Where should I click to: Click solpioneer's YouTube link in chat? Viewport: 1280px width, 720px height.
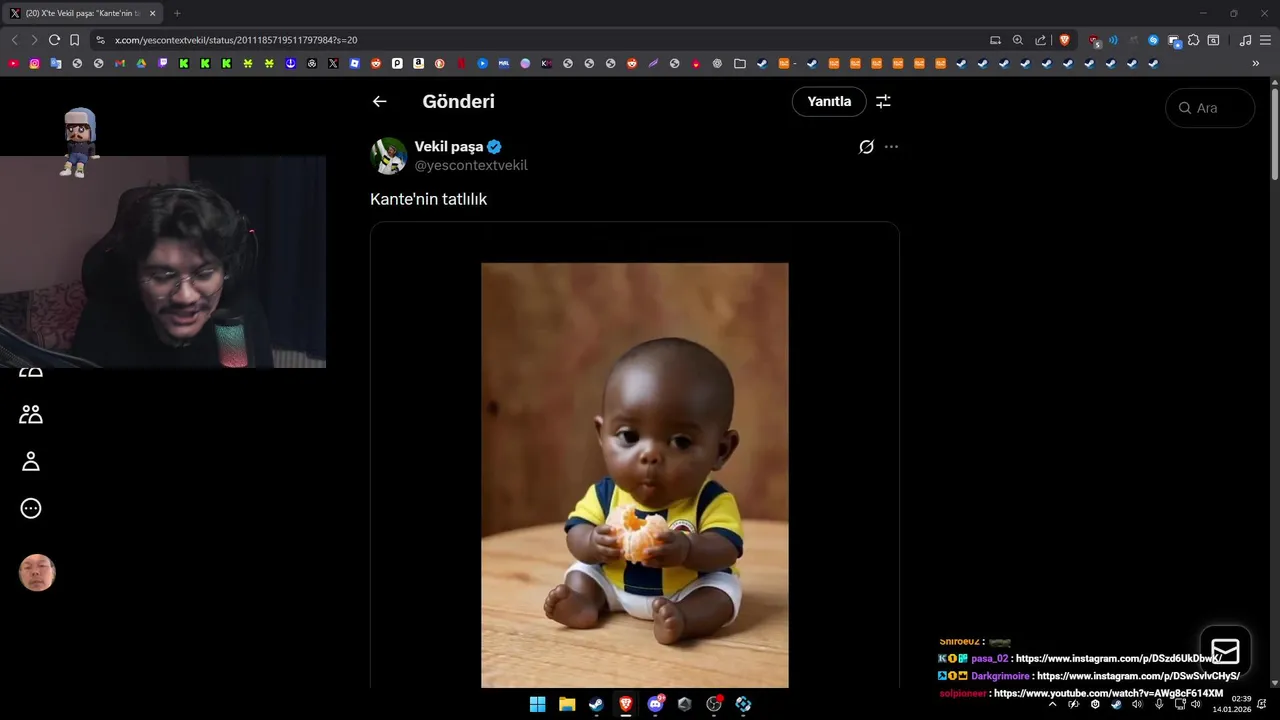(1108, 693)
